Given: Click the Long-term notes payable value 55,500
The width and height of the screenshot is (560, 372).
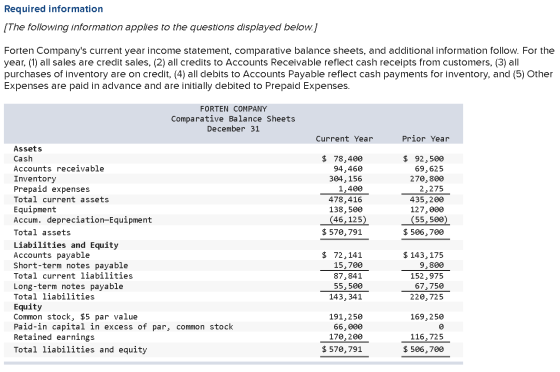Looking at the screenshot, I should pos(348,286).
